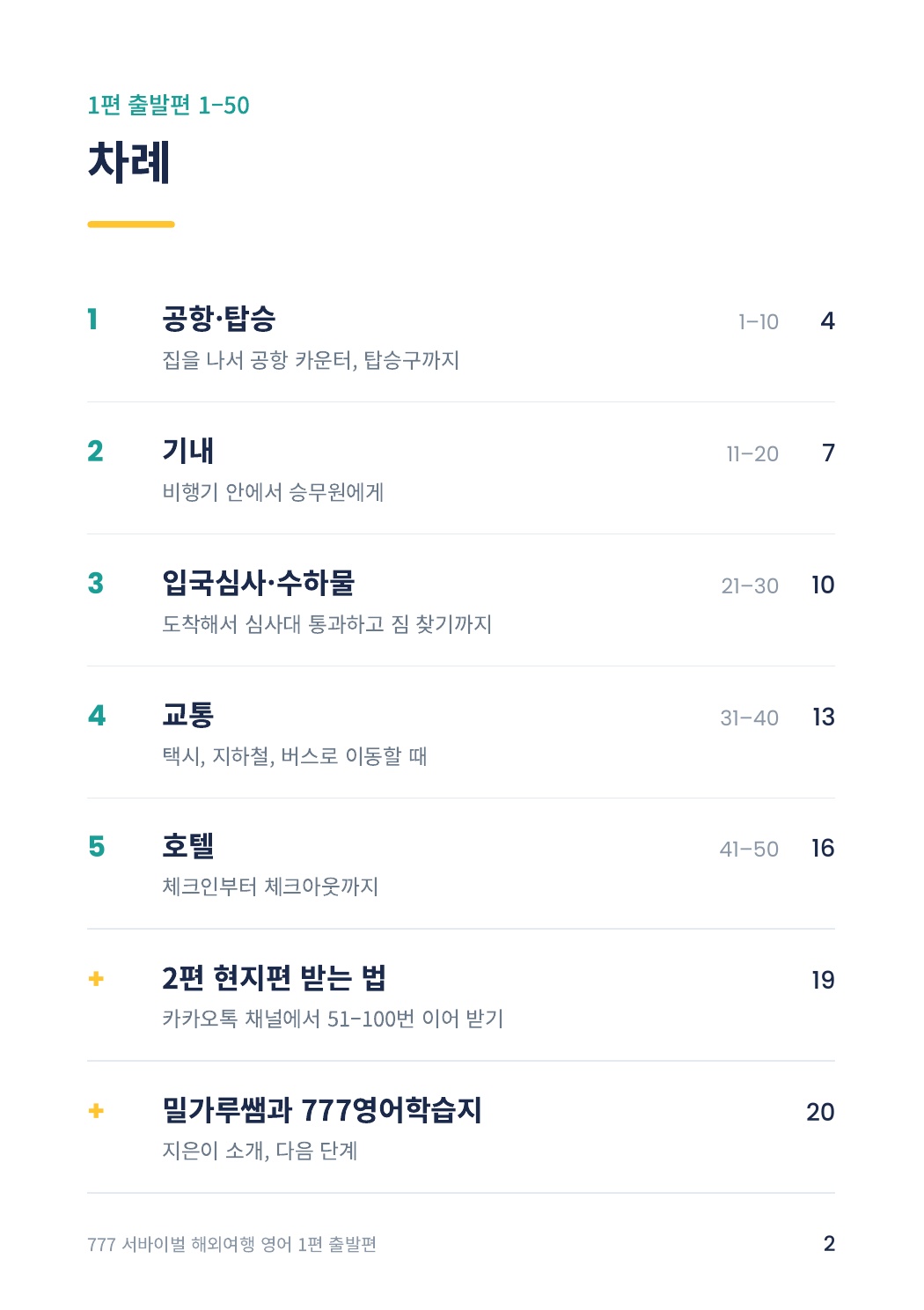924x1310 pixels.
Task: Select the 밀가루쌤과 777영어학습지 section title
Action: [x=322, y=1110]
